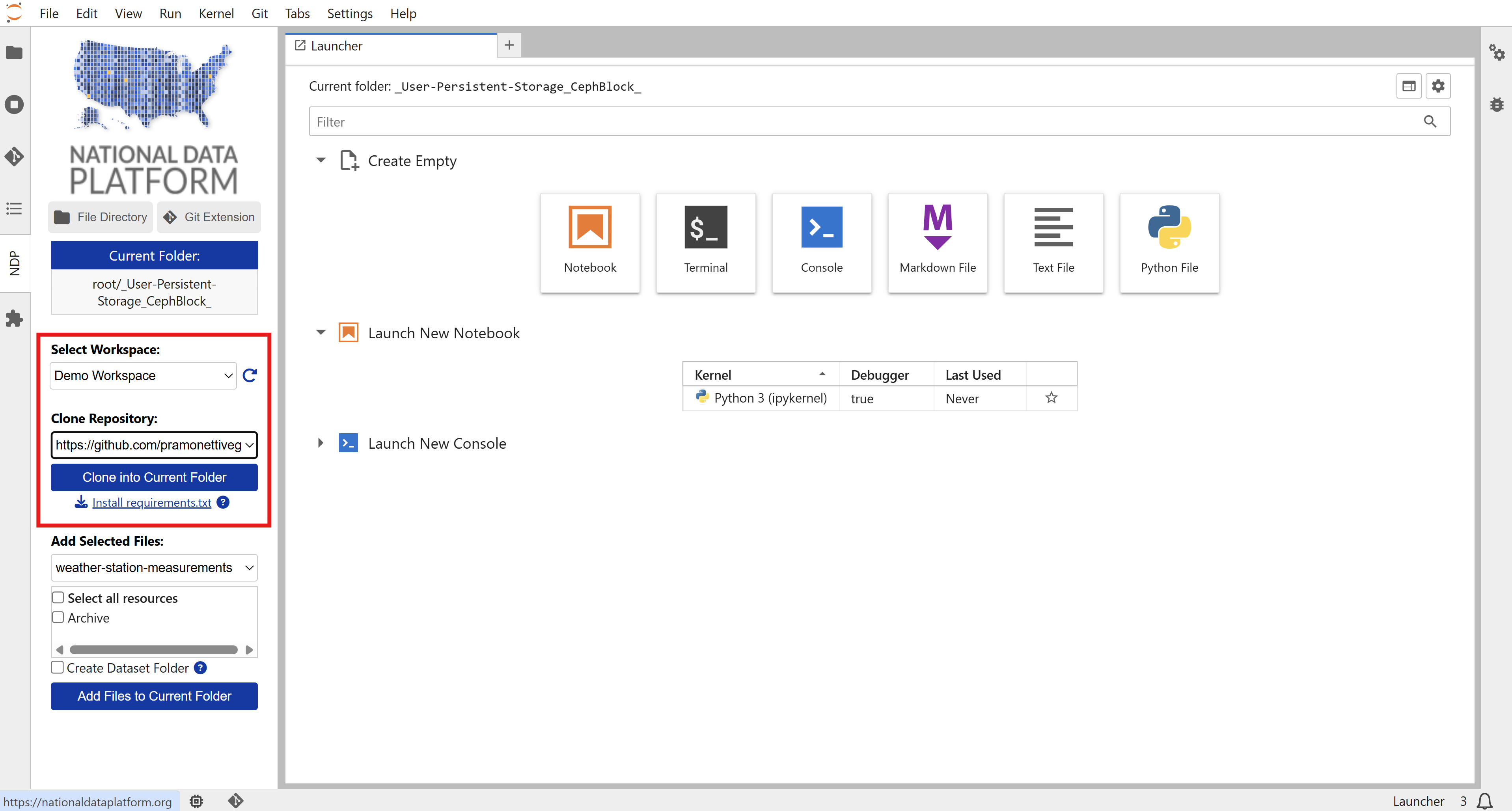1512x811 pixels.
Task: Open Table of Contents sidebar icon
Action: coord(14,208)
